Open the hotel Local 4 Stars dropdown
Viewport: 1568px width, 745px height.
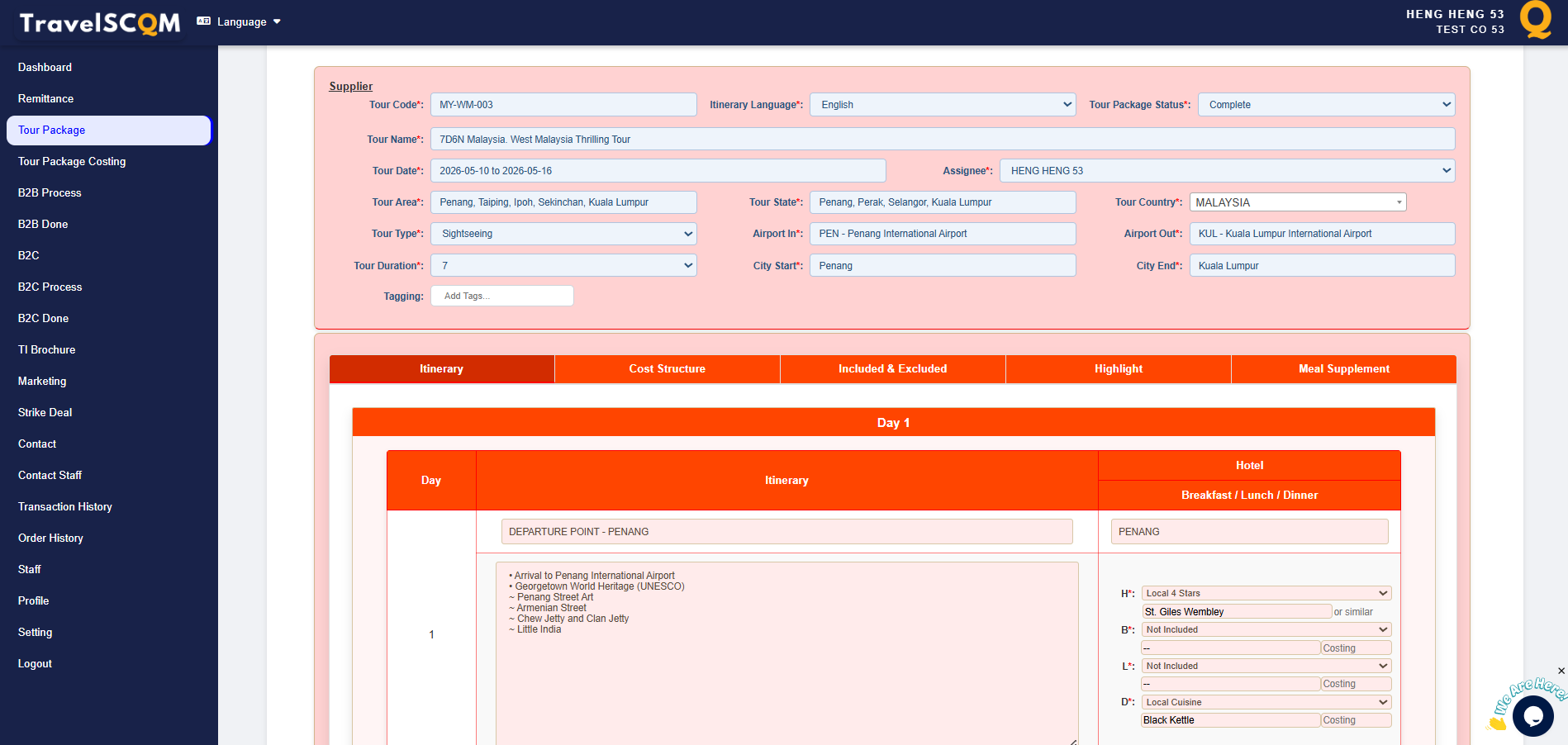1266,593
